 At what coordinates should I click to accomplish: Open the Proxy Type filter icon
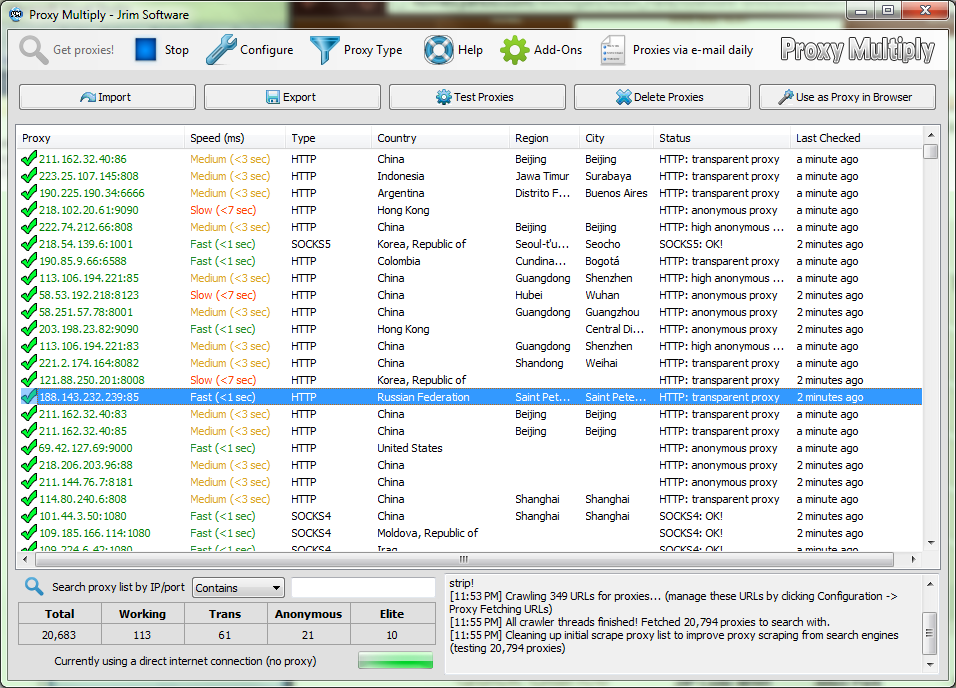pos(322,49)
